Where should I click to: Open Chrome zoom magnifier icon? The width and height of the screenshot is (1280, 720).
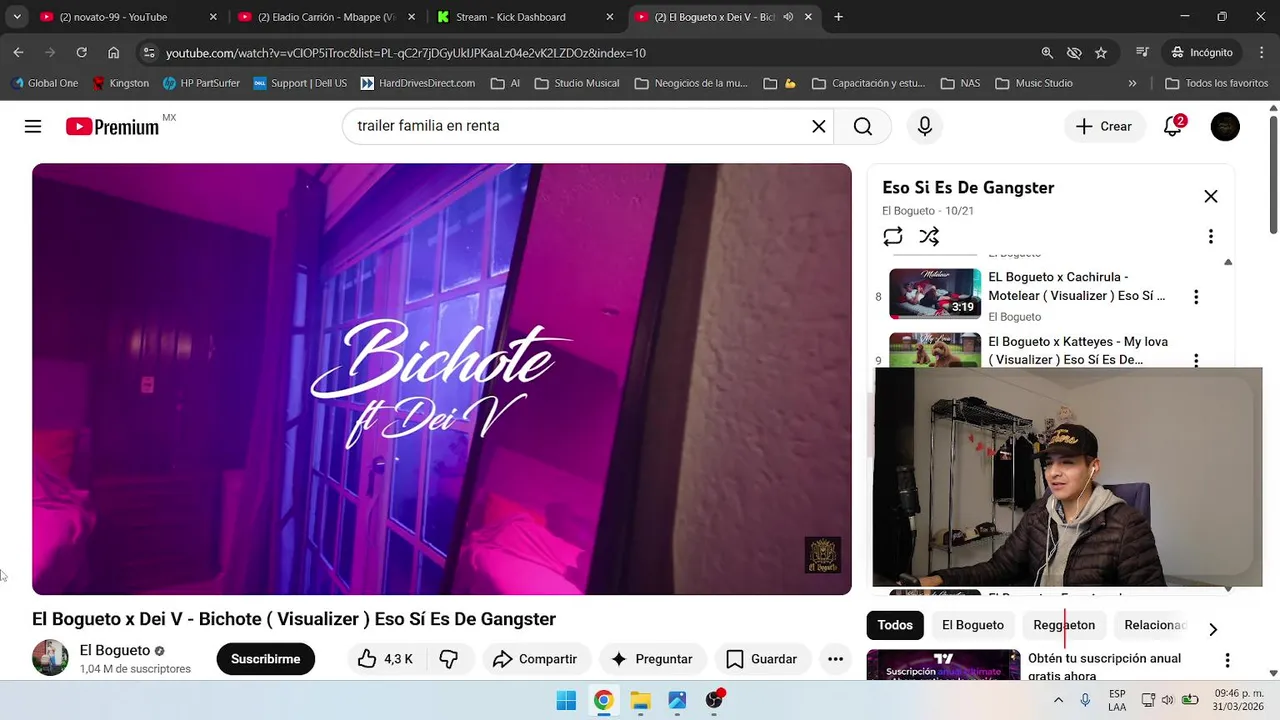[1047, 52]
